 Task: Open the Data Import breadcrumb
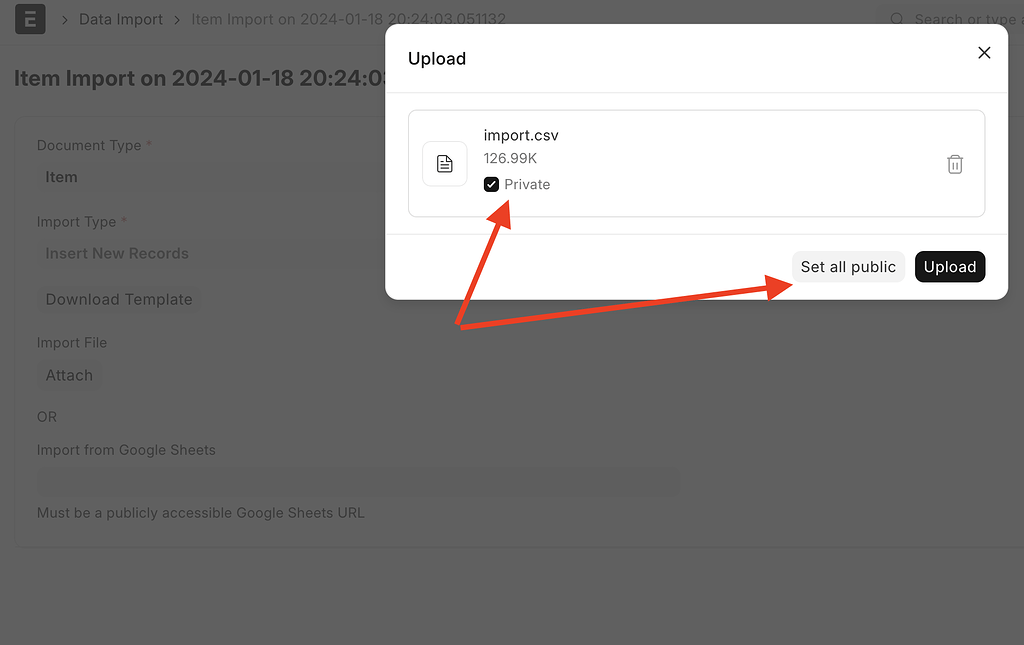click(x=120, y=19)
